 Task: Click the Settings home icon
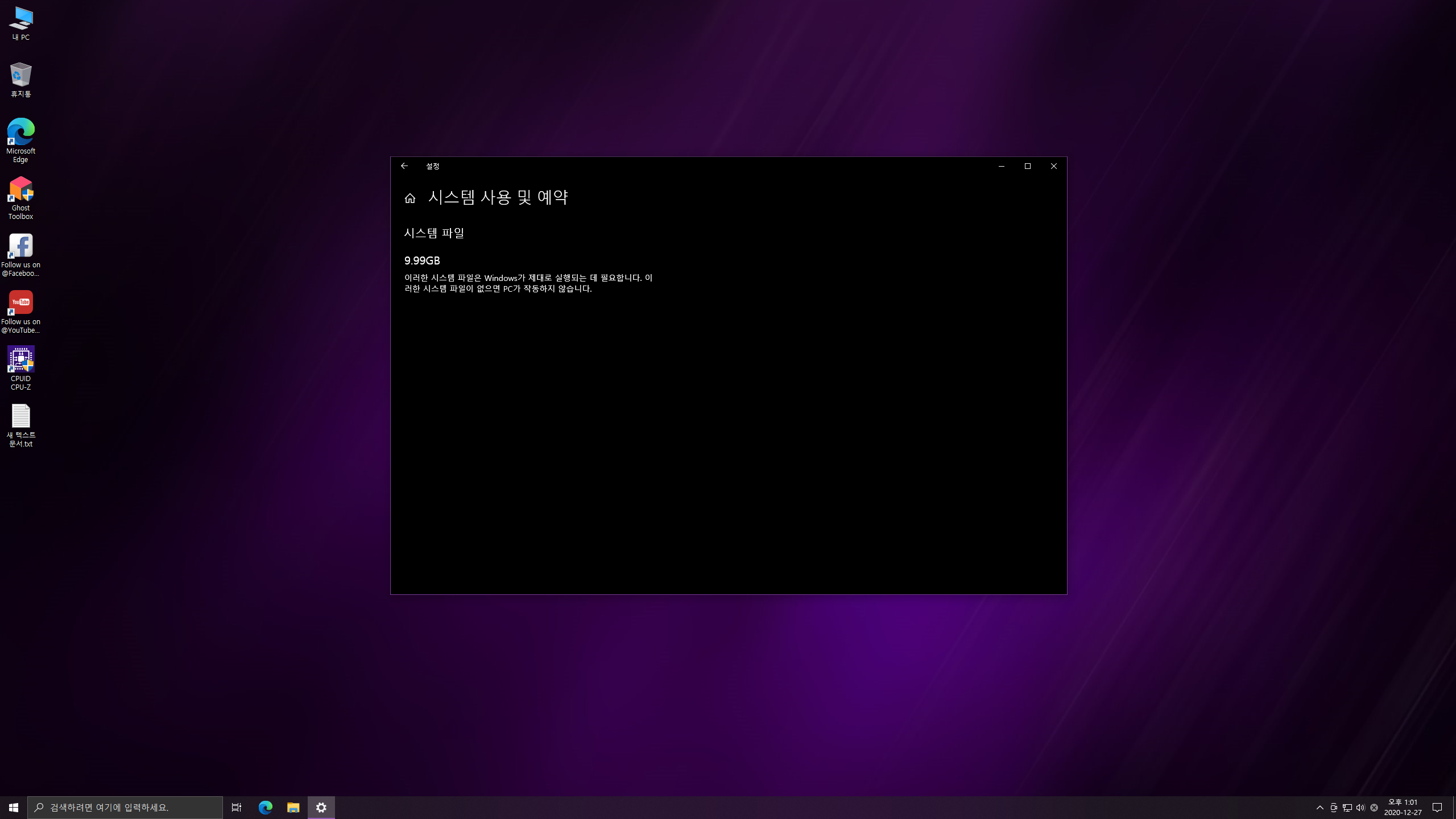(410, 198)
